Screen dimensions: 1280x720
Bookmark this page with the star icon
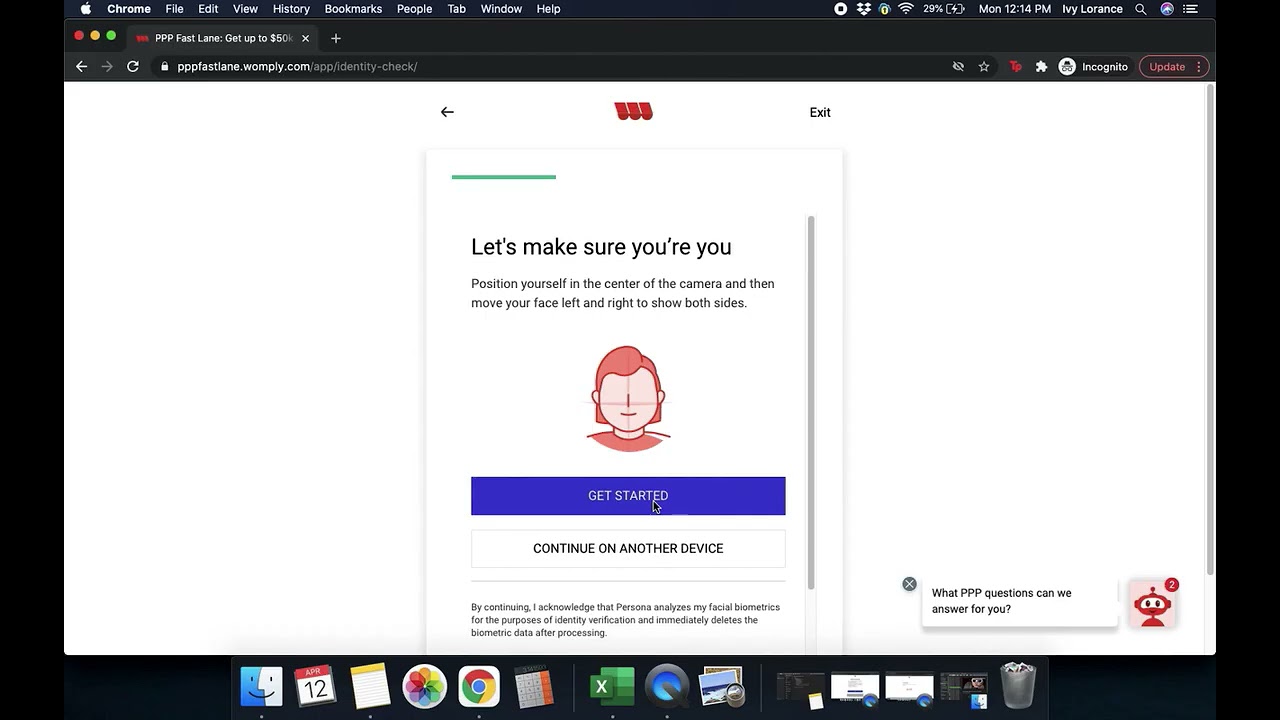click(x=984, y=66)
